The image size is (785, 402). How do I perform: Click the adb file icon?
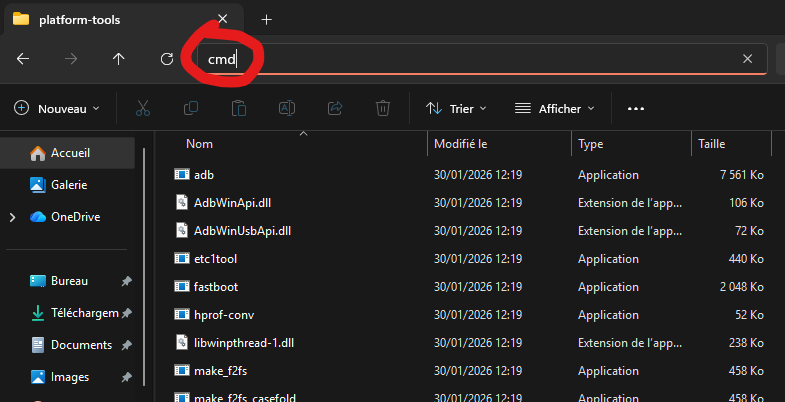click(x=181, y=174)
